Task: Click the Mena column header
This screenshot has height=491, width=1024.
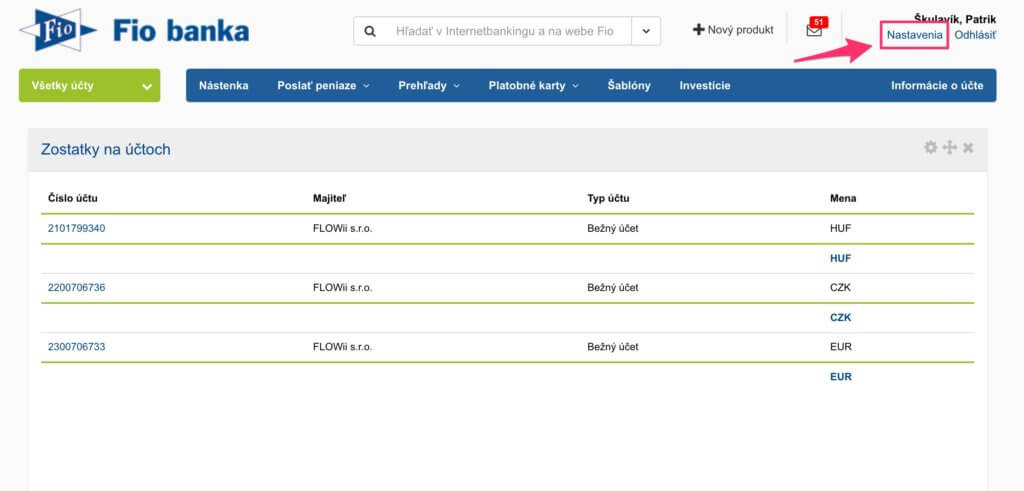Action: tap(842, 198)
